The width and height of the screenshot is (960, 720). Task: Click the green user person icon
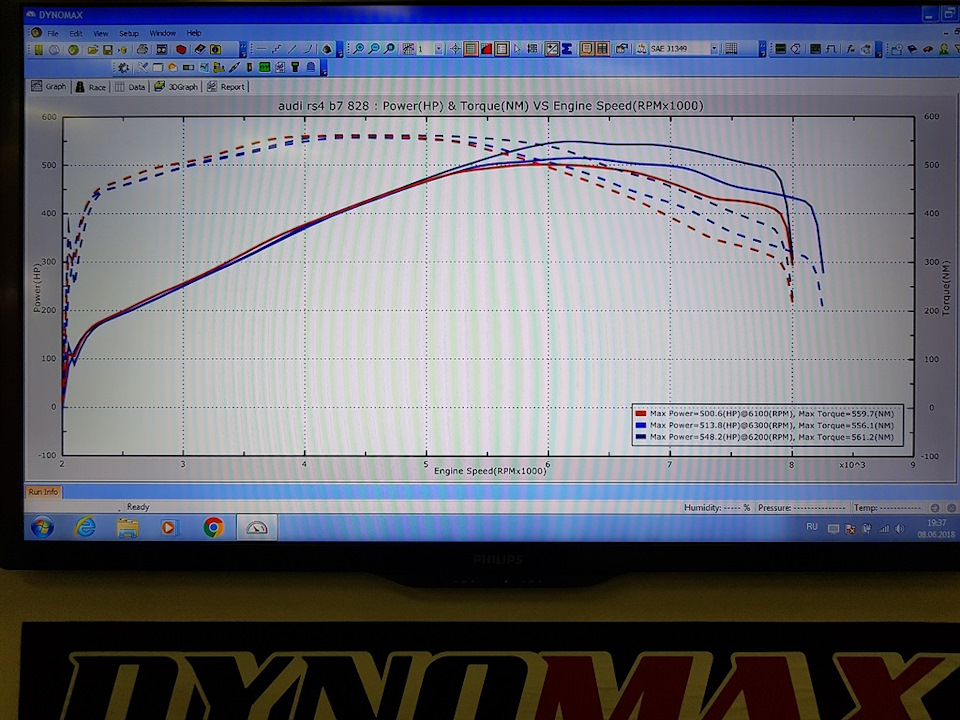[943, 49]
